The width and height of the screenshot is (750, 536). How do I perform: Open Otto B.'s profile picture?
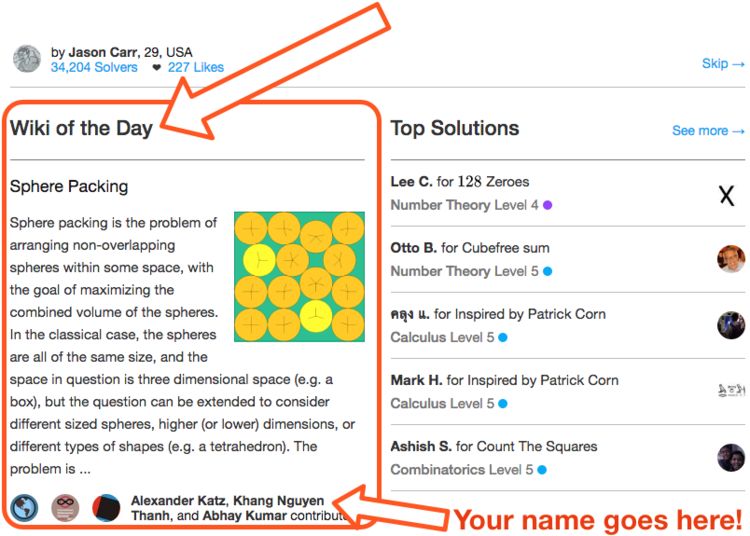[731, 259]
